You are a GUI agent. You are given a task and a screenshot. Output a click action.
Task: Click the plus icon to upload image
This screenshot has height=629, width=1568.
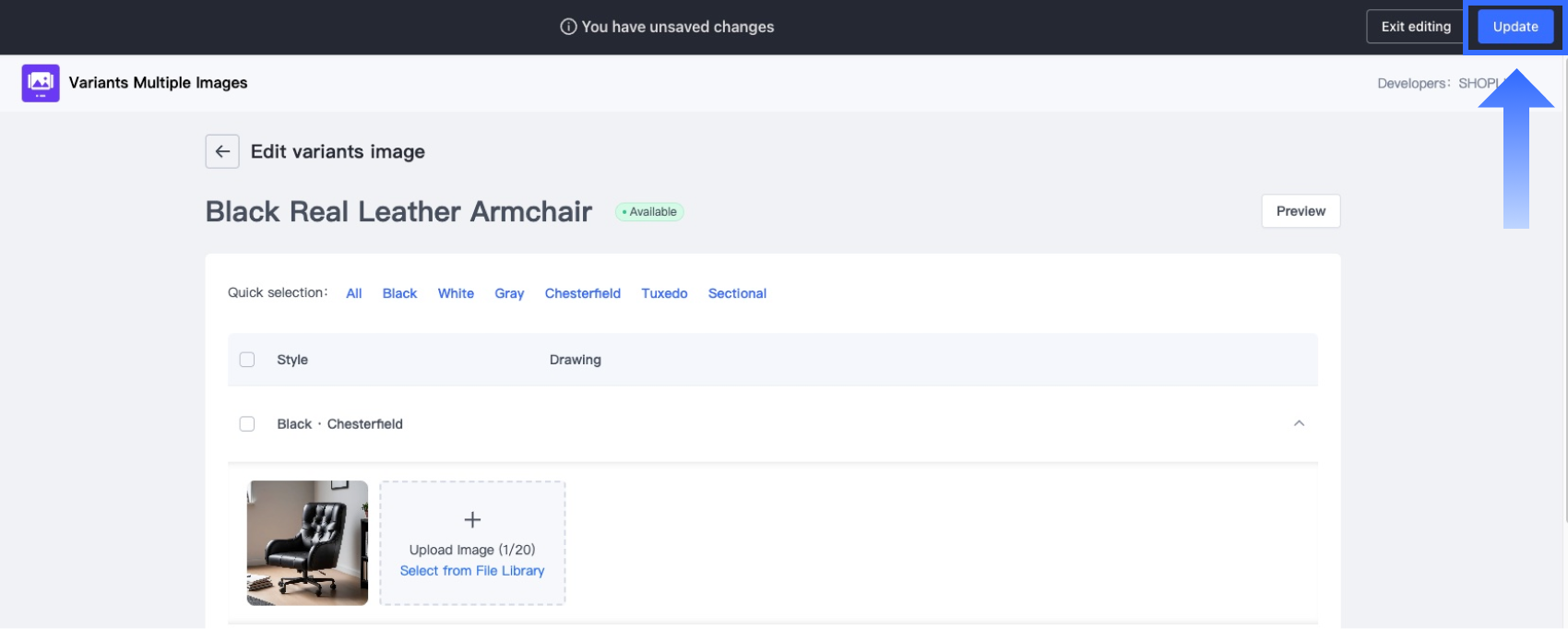pyautogui.click(x=472, y=520)
